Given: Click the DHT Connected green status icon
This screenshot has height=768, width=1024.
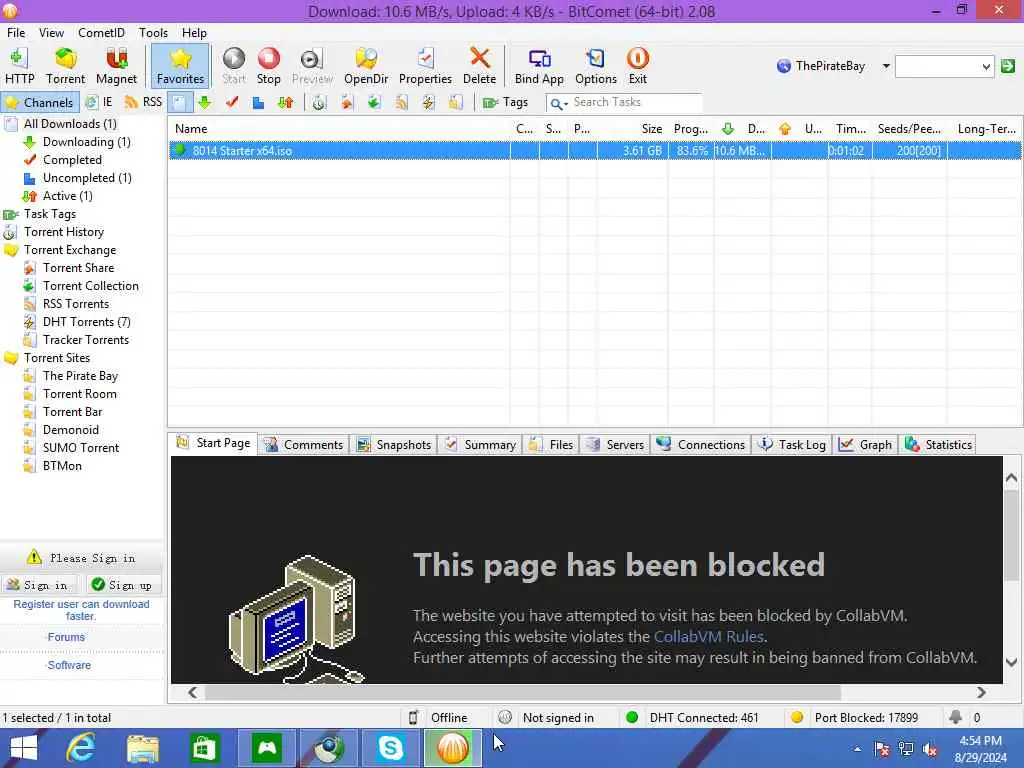Looking at the screenshot, I should click(x=632, y=718).
